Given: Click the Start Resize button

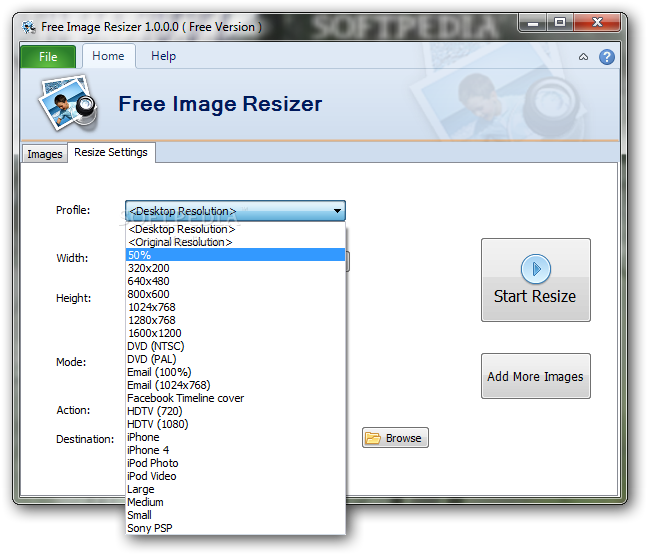Looking at the screenshot, I should (x=536, y=280).
